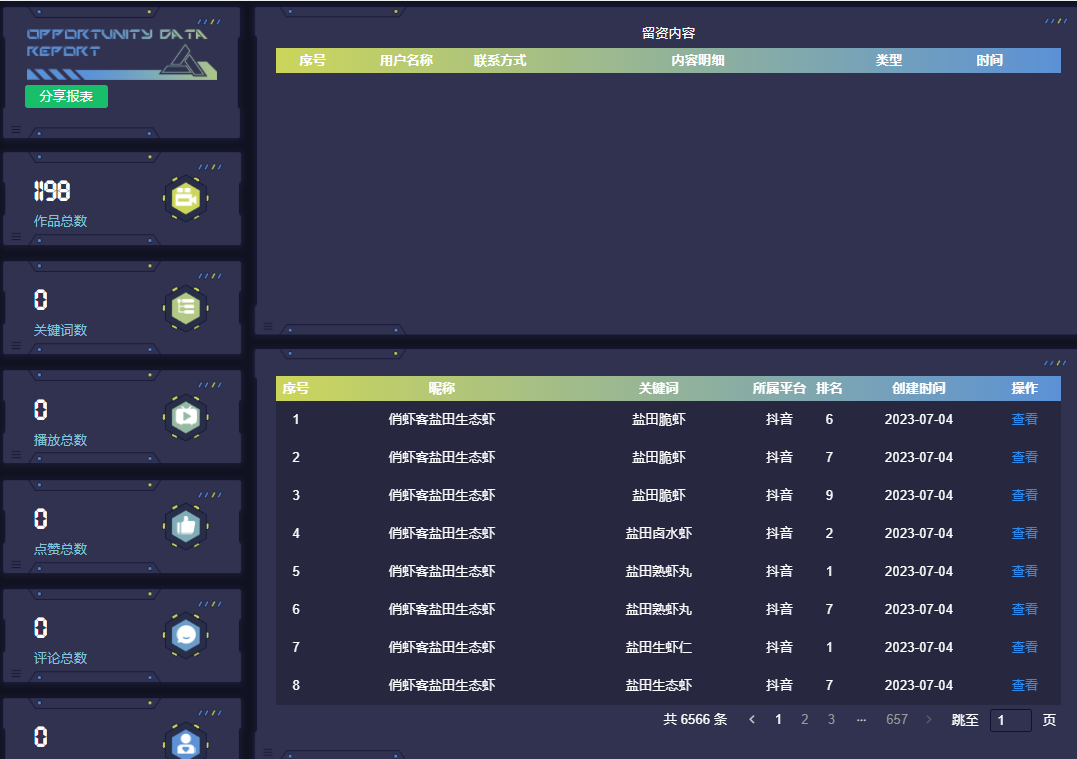Click the 用户名称 header in 留资内容
This screenshot has width=1077, height=759.
[x=406, y=60]
